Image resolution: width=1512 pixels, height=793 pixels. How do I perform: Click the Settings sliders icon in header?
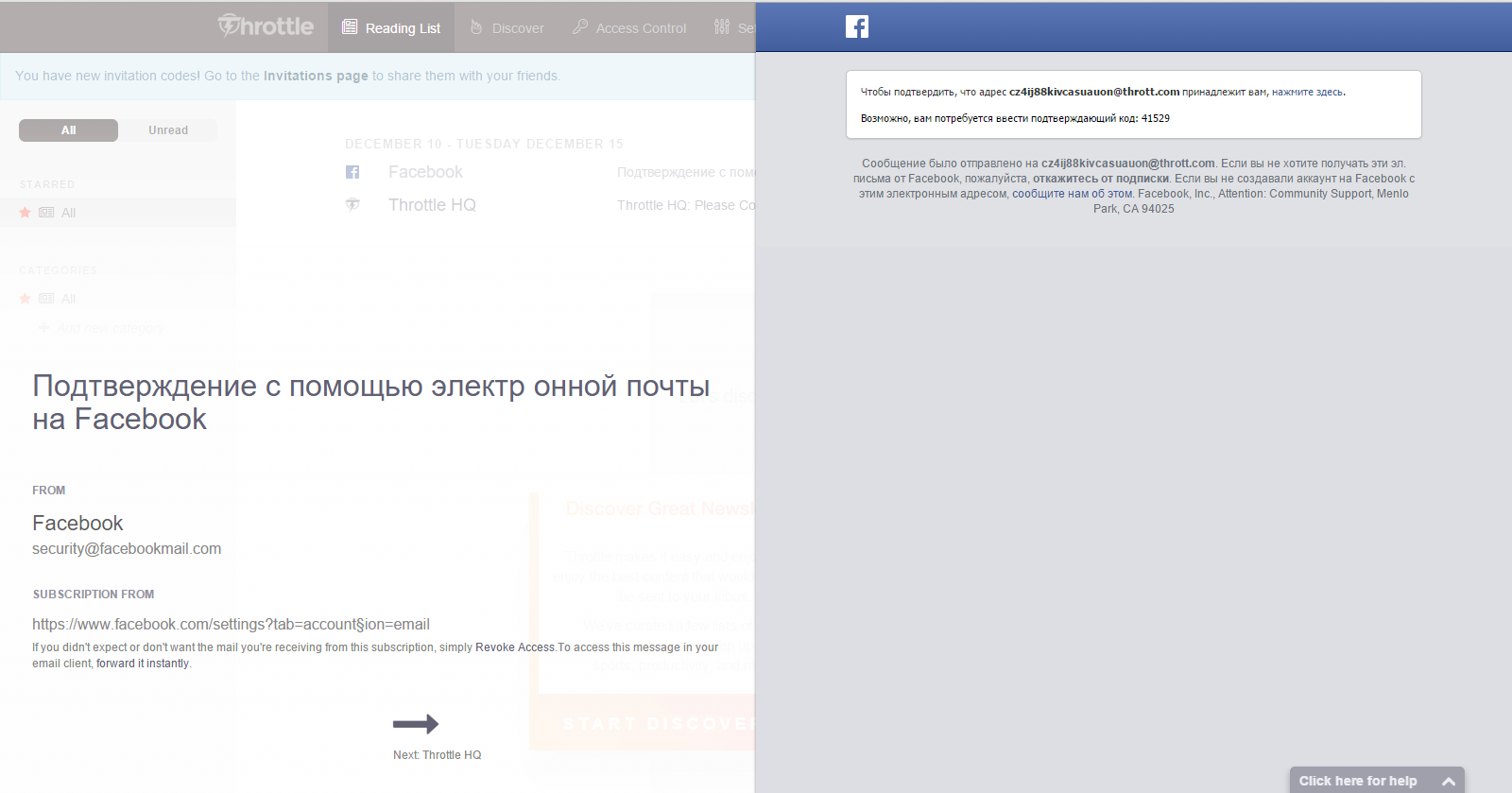click(722, 27)
